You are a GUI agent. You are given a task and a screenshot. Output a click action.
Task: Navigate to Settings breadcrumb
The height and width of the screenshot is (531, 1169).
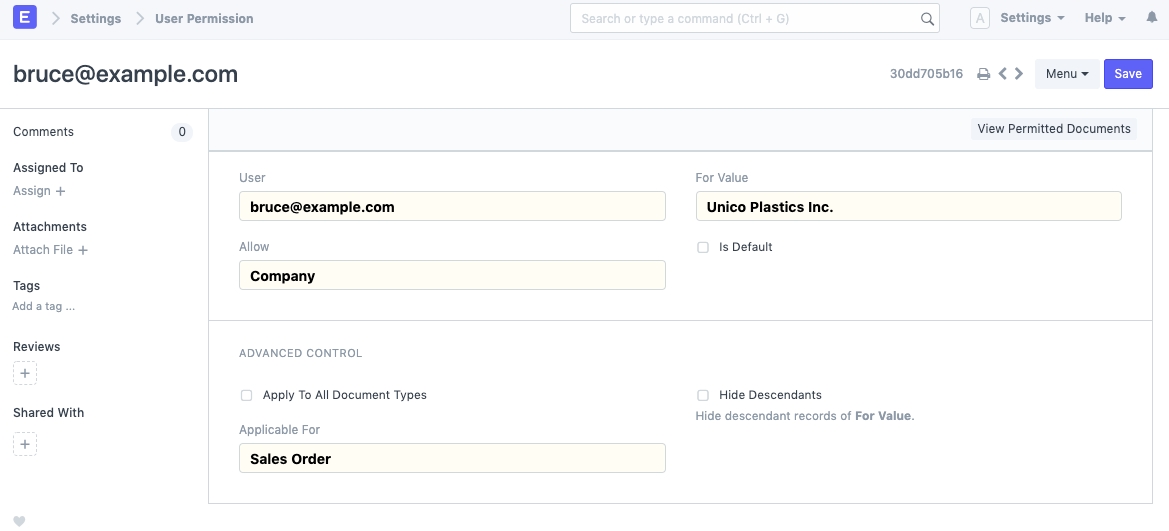(95, 19)
